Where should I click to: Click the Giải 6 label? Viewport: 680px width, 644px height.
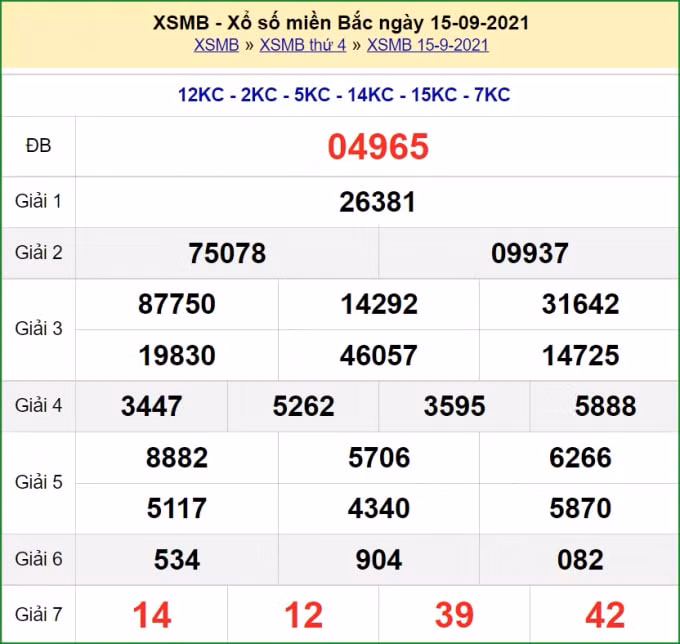point(38,559)
